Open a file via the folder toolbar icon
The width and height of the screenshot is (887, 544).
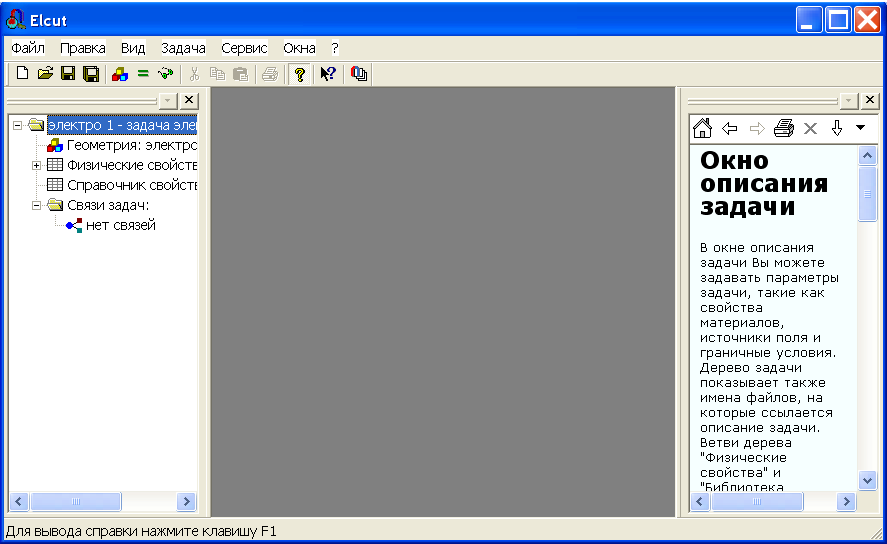click(x=45, y=74)
